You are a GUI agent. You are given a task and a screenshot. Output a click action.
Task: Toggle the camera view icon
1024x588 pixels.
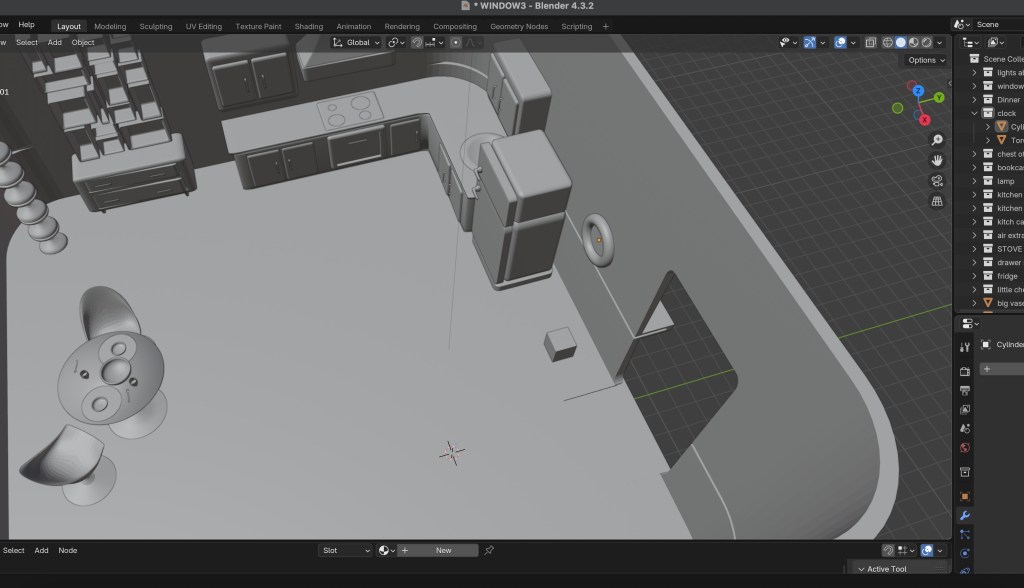[937, 181]
